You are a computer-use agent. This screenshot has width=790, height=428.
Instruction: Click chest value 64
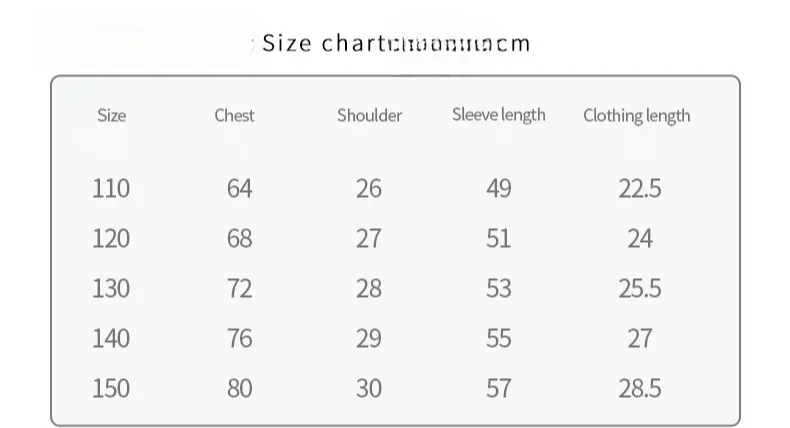(x=239, y=189)
